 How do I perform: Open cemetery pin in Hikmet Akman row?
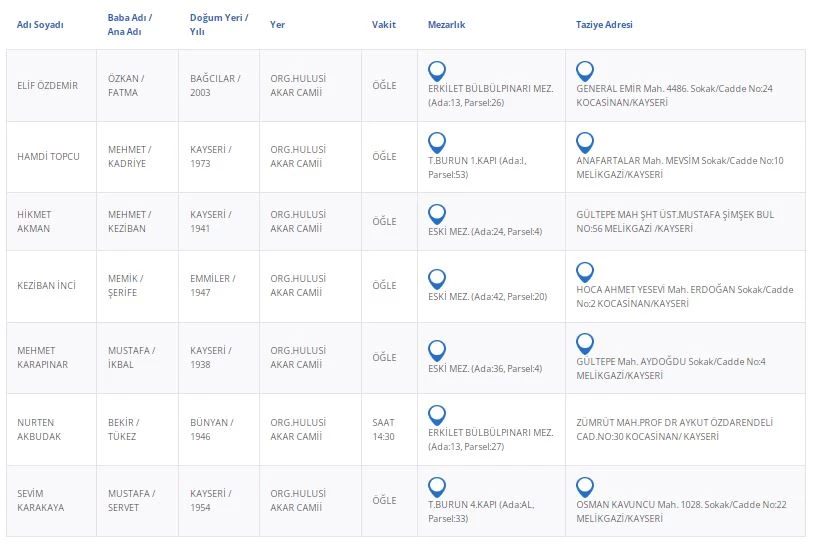coord(436,214)
